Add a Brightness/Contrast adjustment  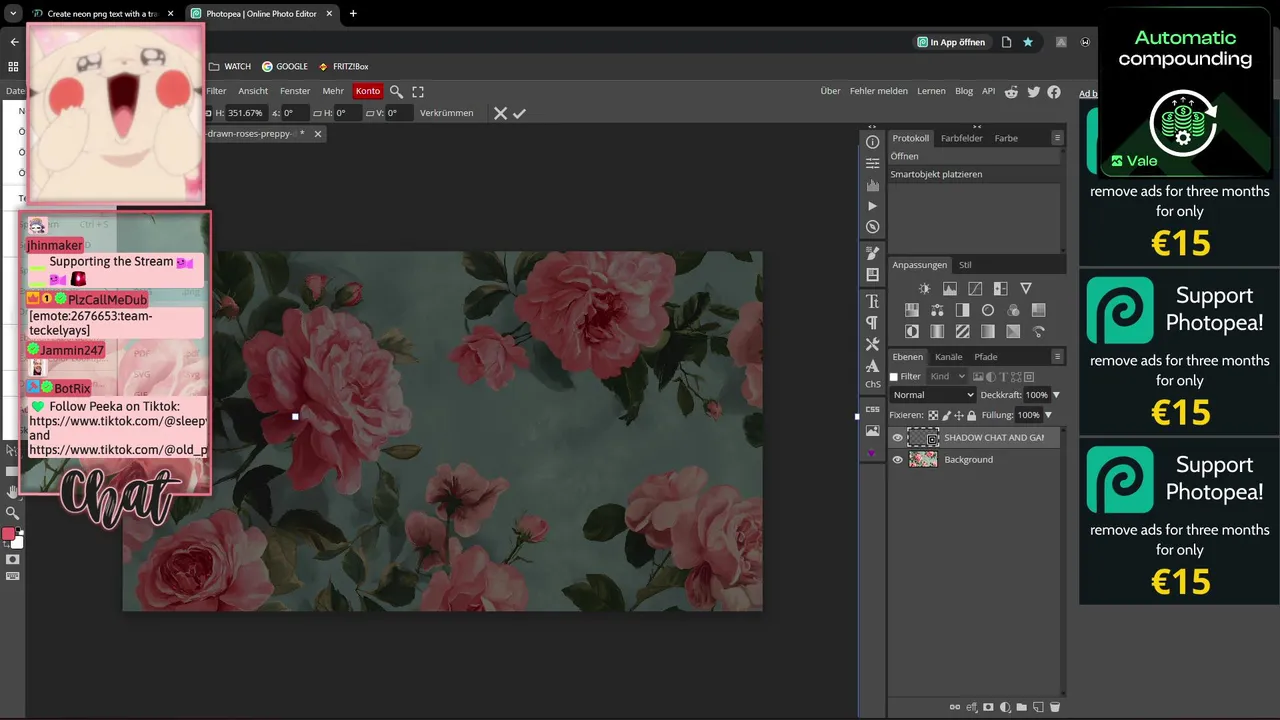pos(924,289)
